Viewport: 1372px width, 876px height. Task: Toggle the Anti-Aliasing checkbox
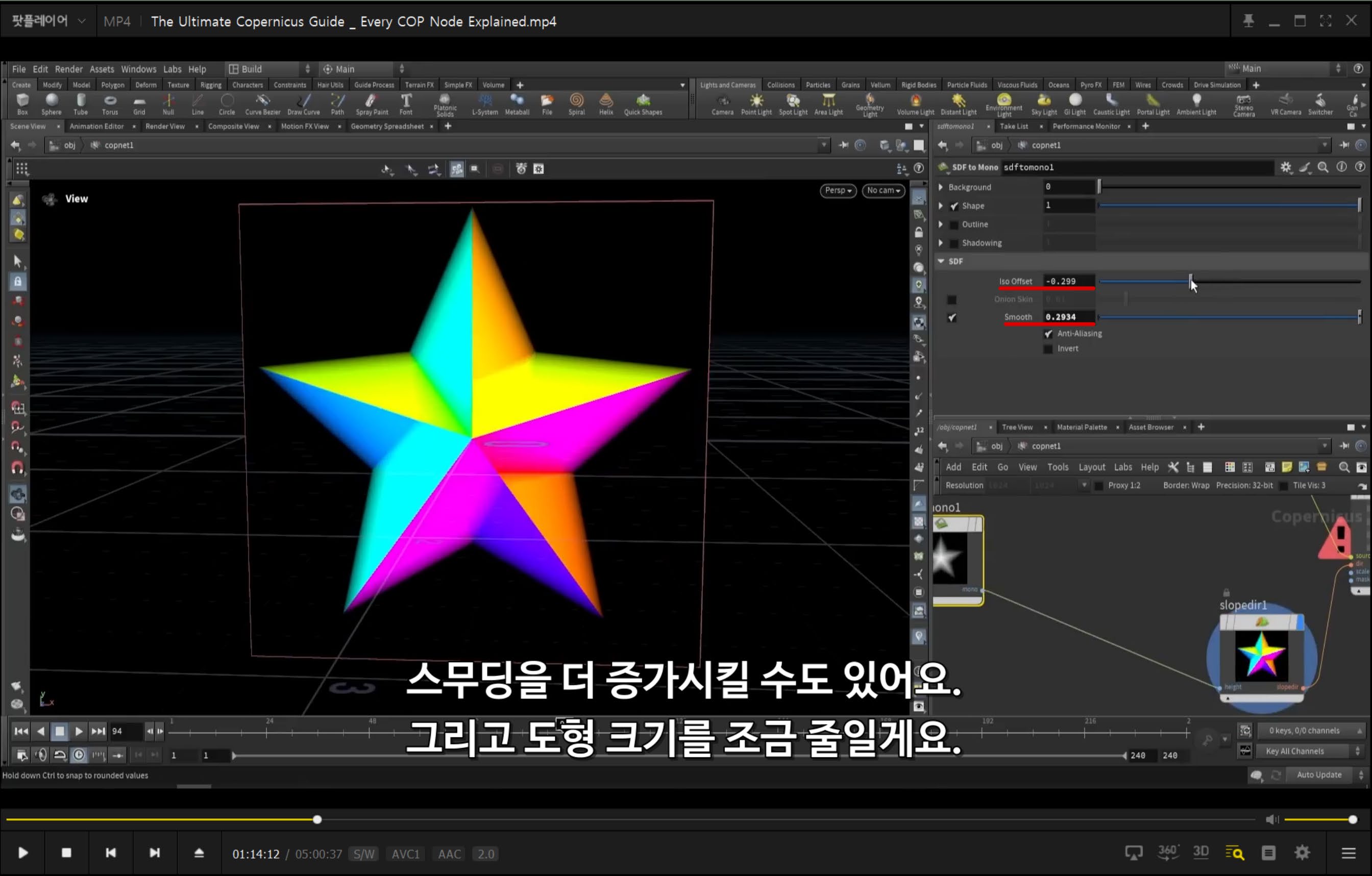[x=1048, y=334]
